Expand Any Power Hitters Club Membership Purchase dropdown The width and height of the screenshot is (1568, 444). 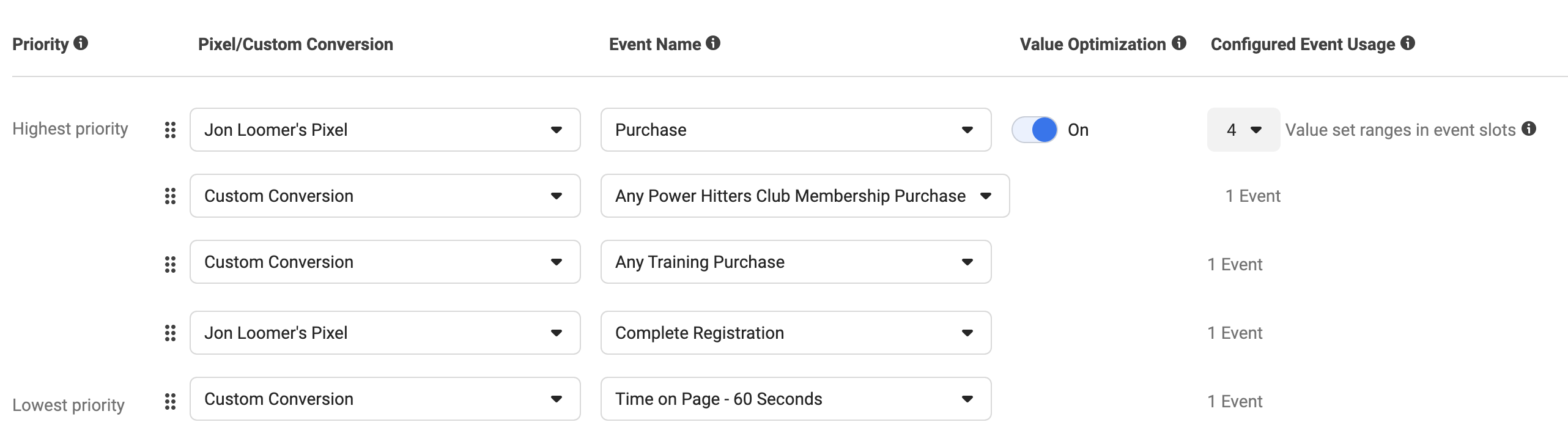tap(805, 196)
